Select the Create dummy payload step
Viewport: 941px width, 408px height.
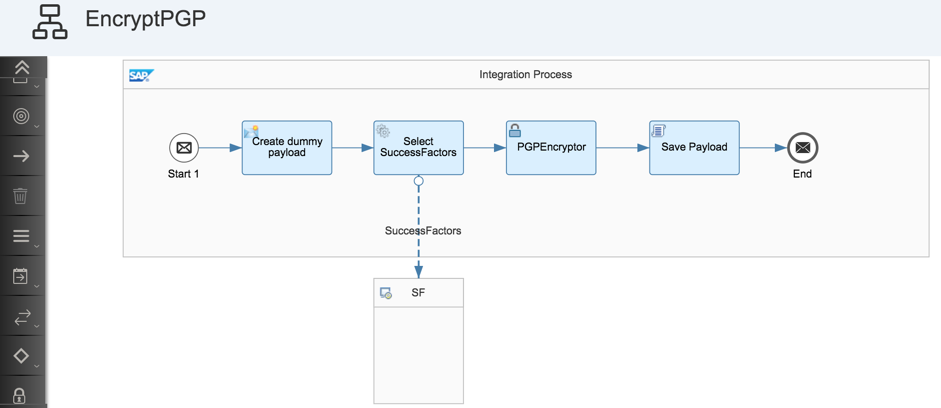[x=287, y=148]
